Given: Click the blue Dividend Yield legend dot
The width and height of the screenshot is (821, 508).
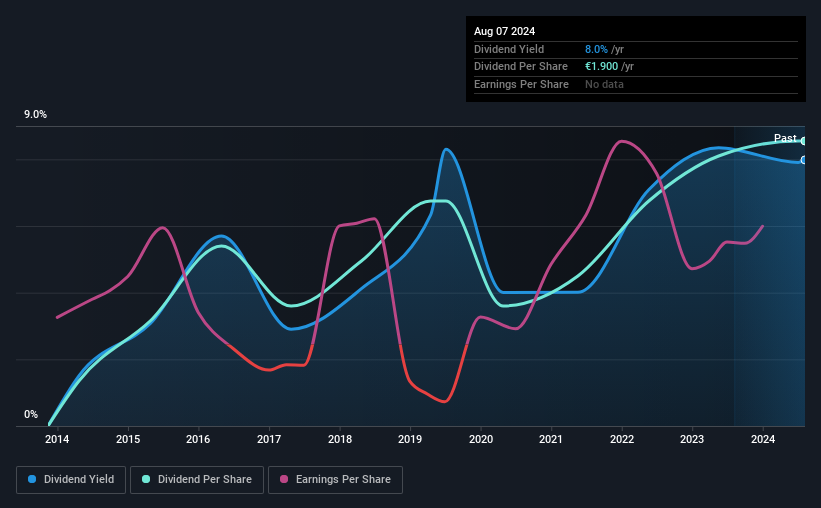Looking at the screenshot, I should (32, 479).
